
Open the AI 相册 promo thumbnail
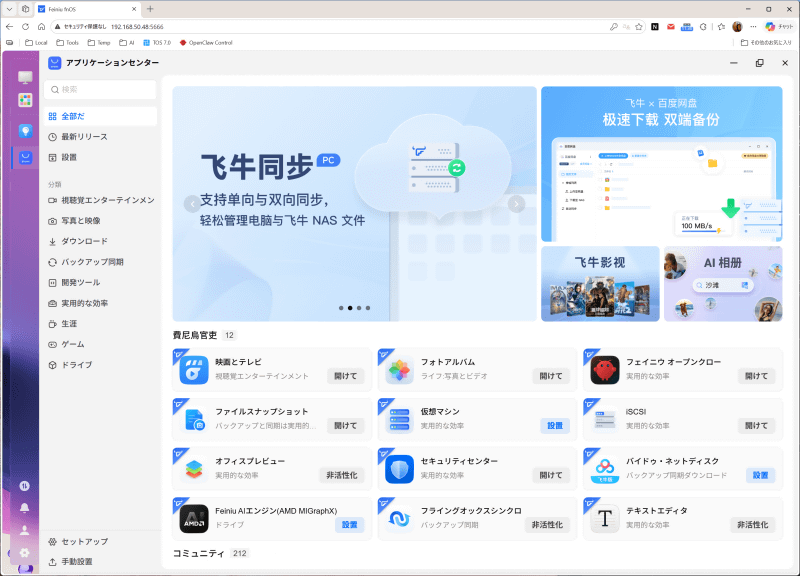[723, 284]
